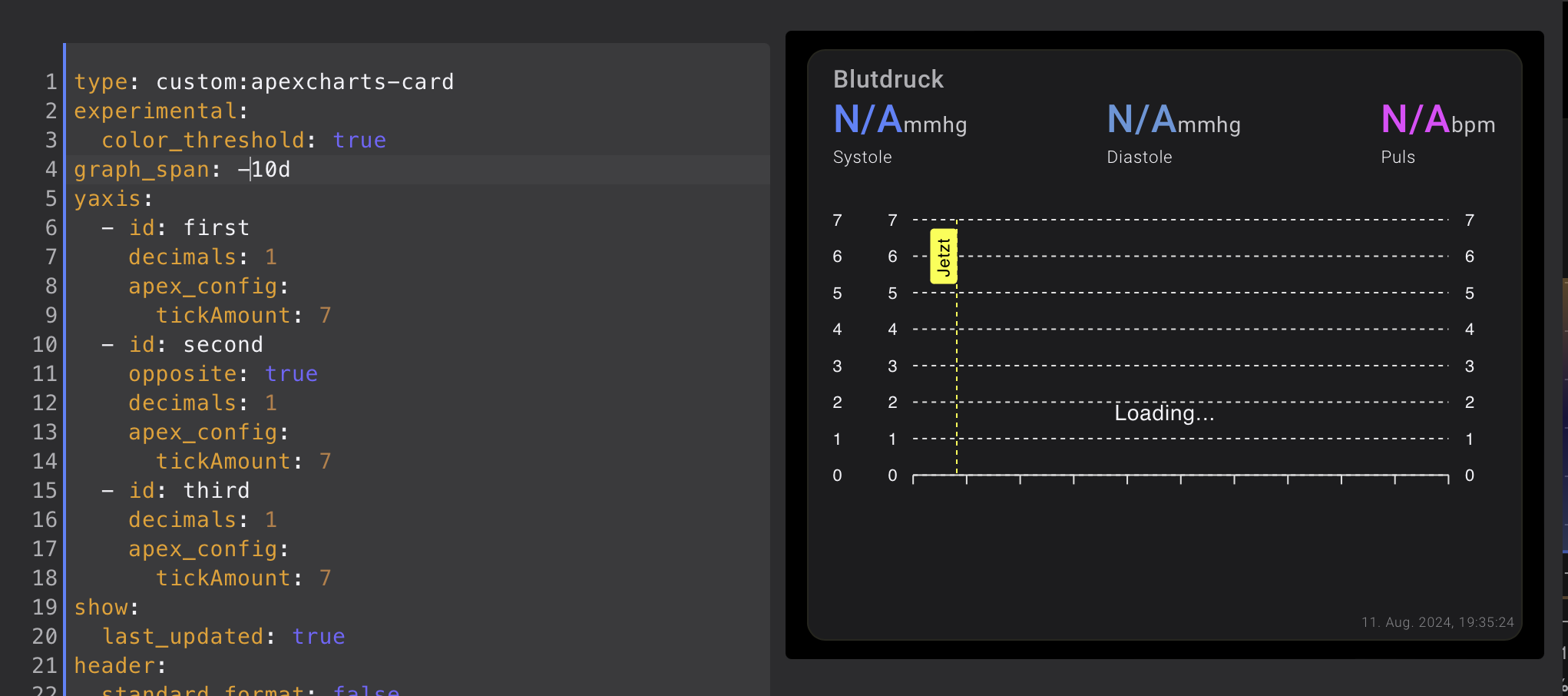
Task: Click the Blutdruck card title
Action: point(888,79)
